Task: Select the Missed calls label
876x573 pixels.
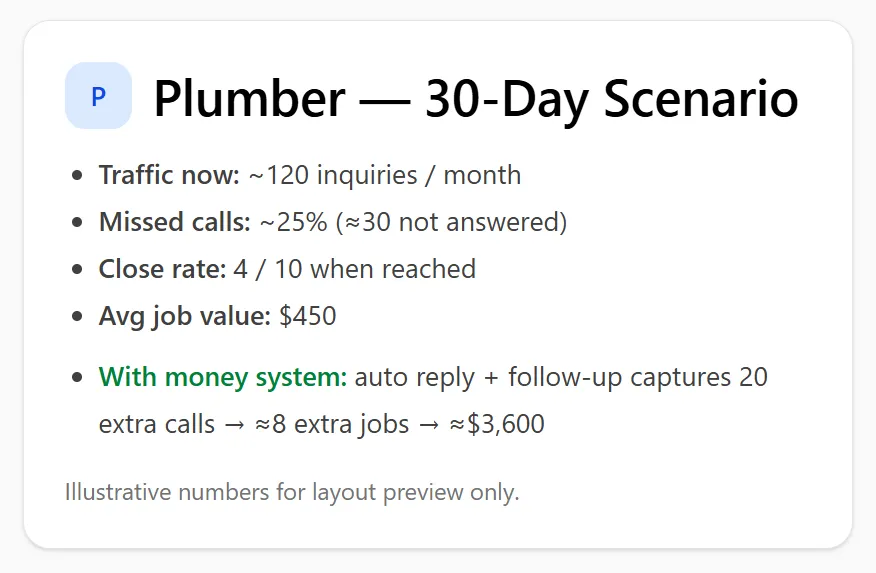Action: [175, 222]
